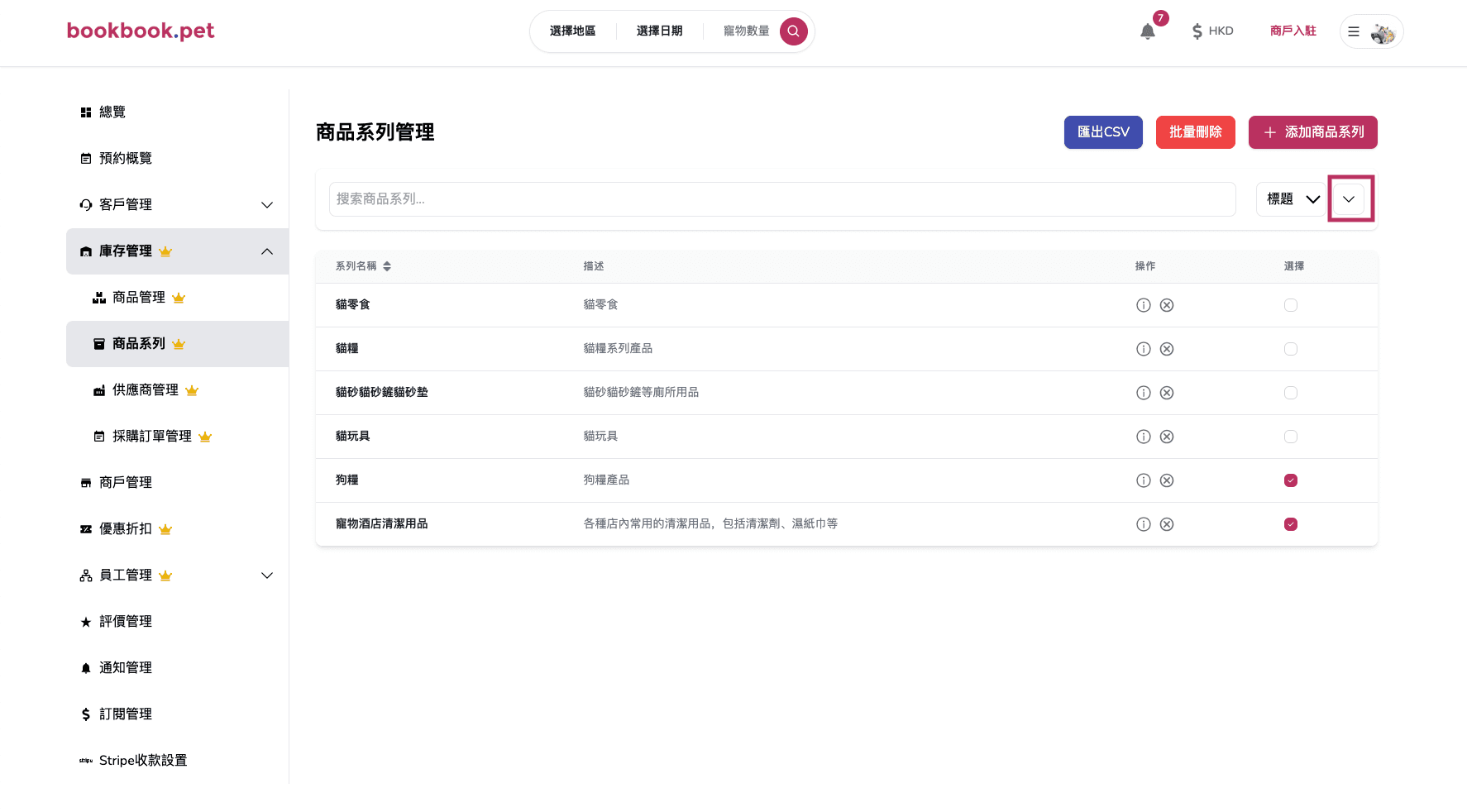
Task: Uncheck the 狗糧 checkbox
Action: (1291, 480)
